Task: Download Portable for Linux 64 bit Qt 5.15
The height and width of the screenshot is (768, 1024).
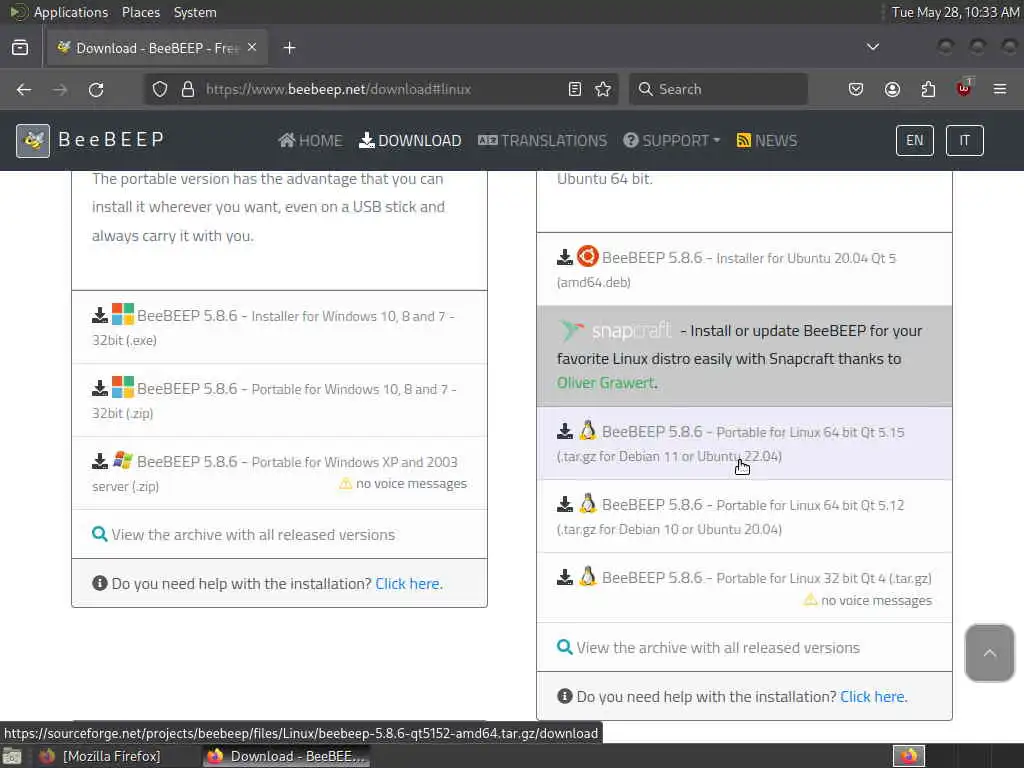Action: click(744, 443)
